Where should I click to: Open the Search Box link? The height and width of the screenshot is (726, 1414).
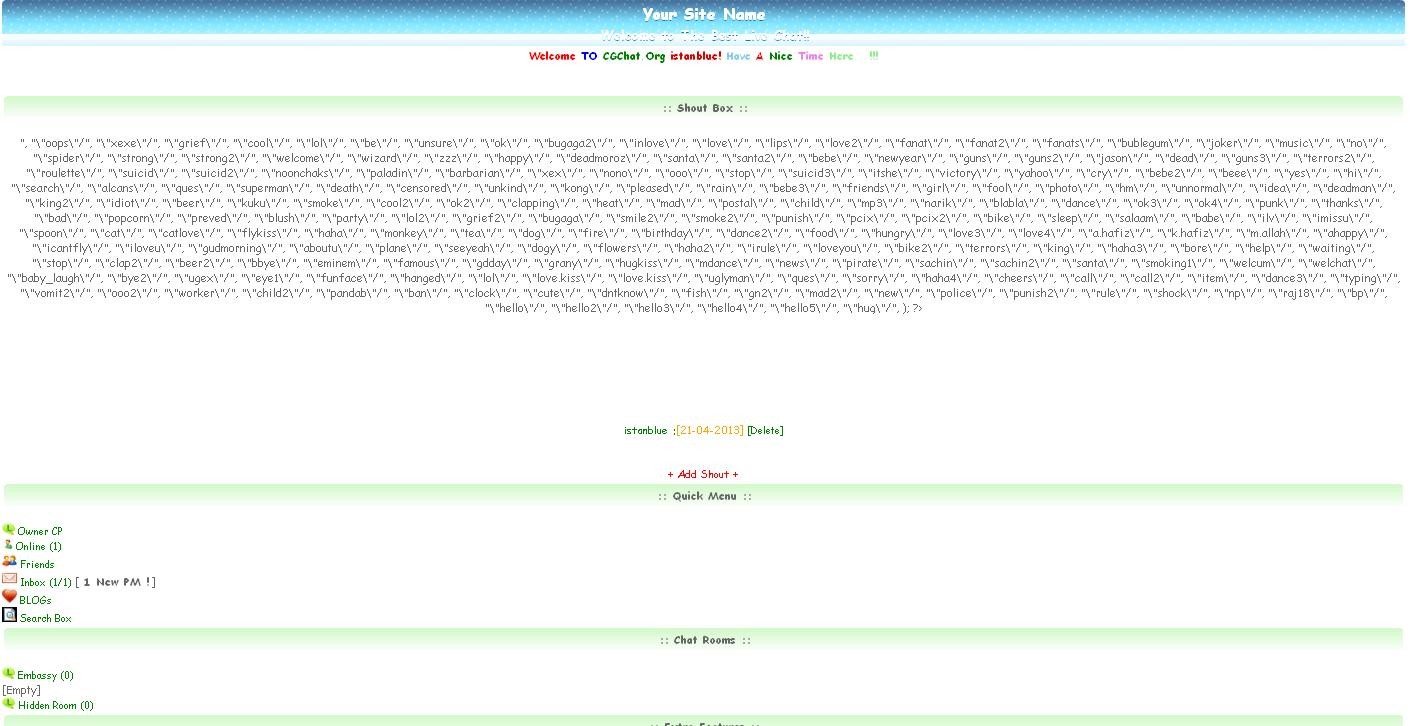pos(46,619)
